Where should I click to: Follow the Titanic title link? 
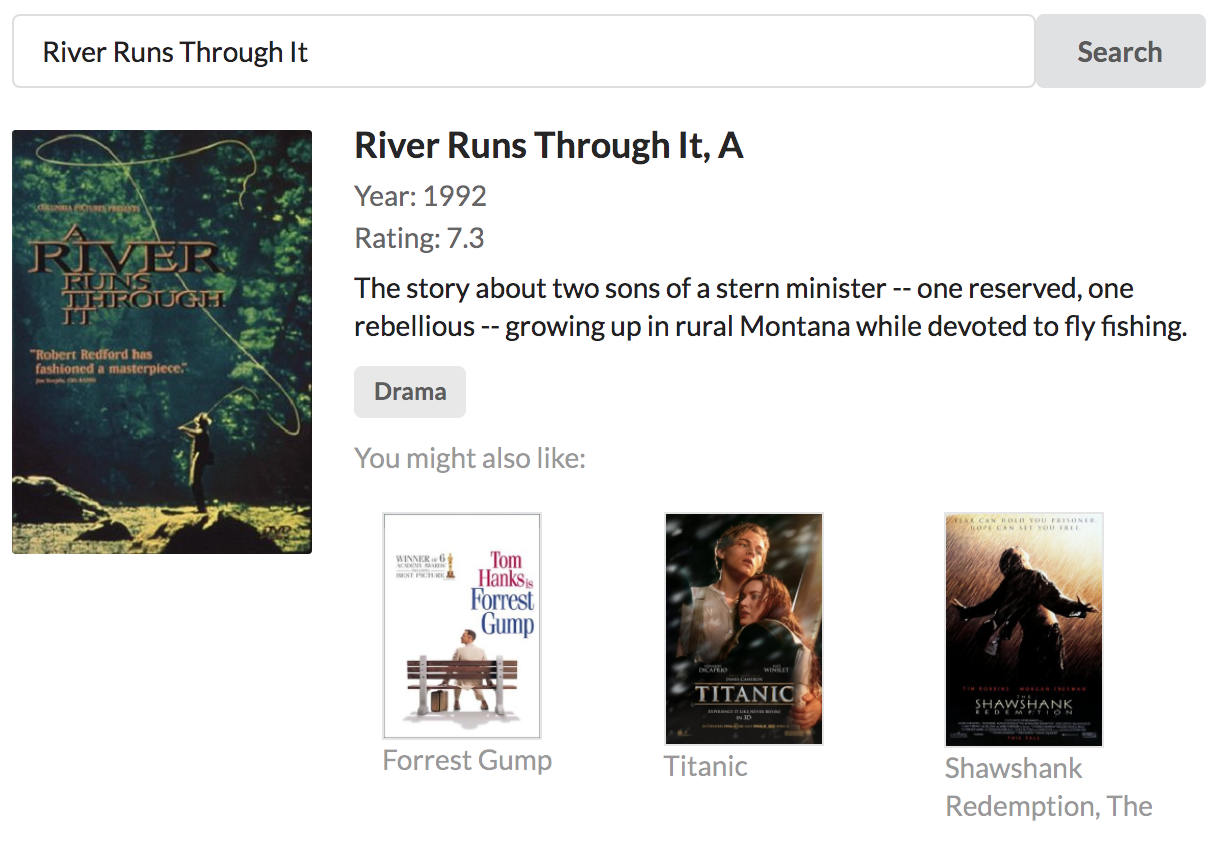706,766
